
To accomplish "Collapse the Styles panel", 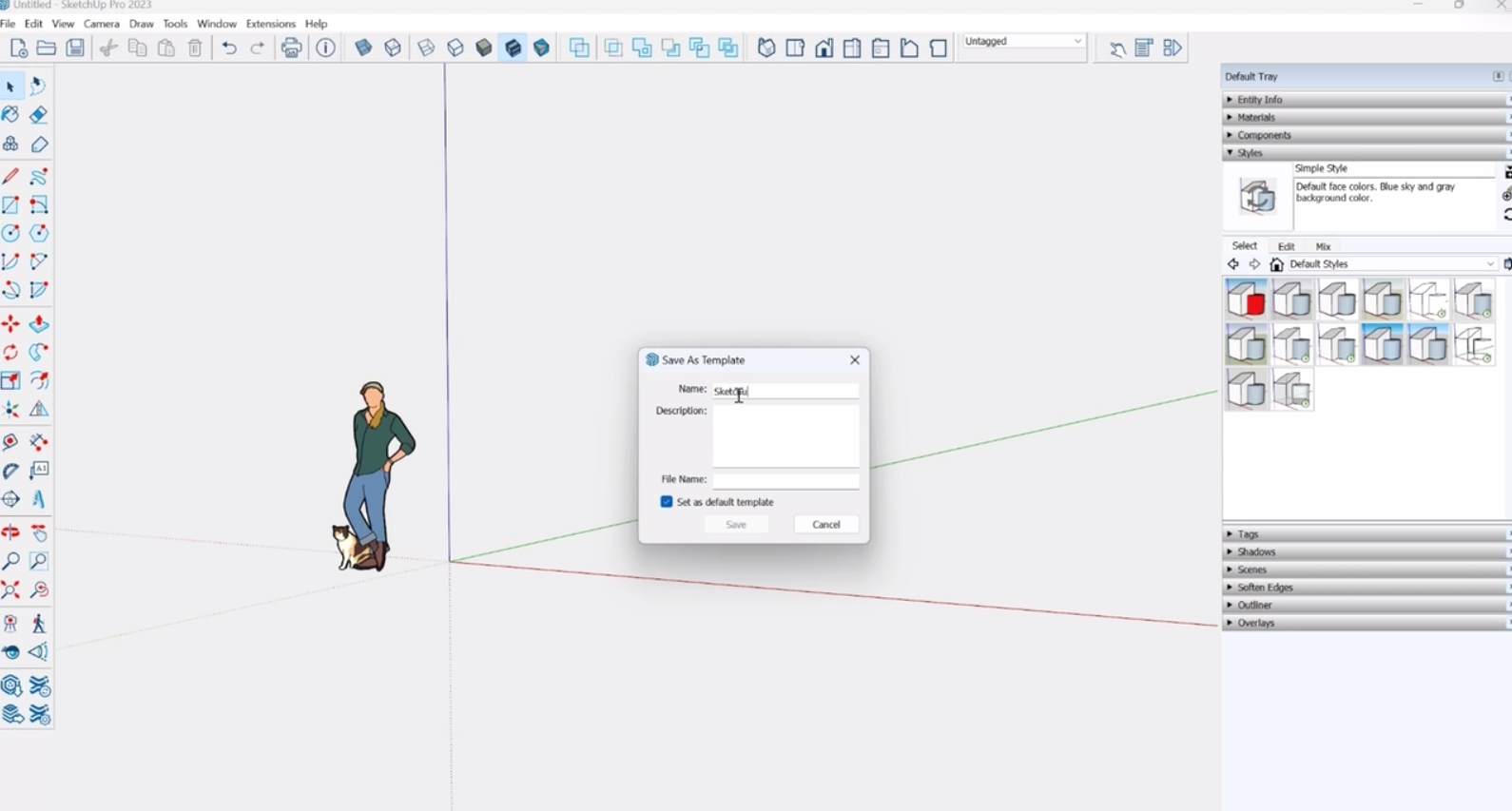I will [1250, 153].
